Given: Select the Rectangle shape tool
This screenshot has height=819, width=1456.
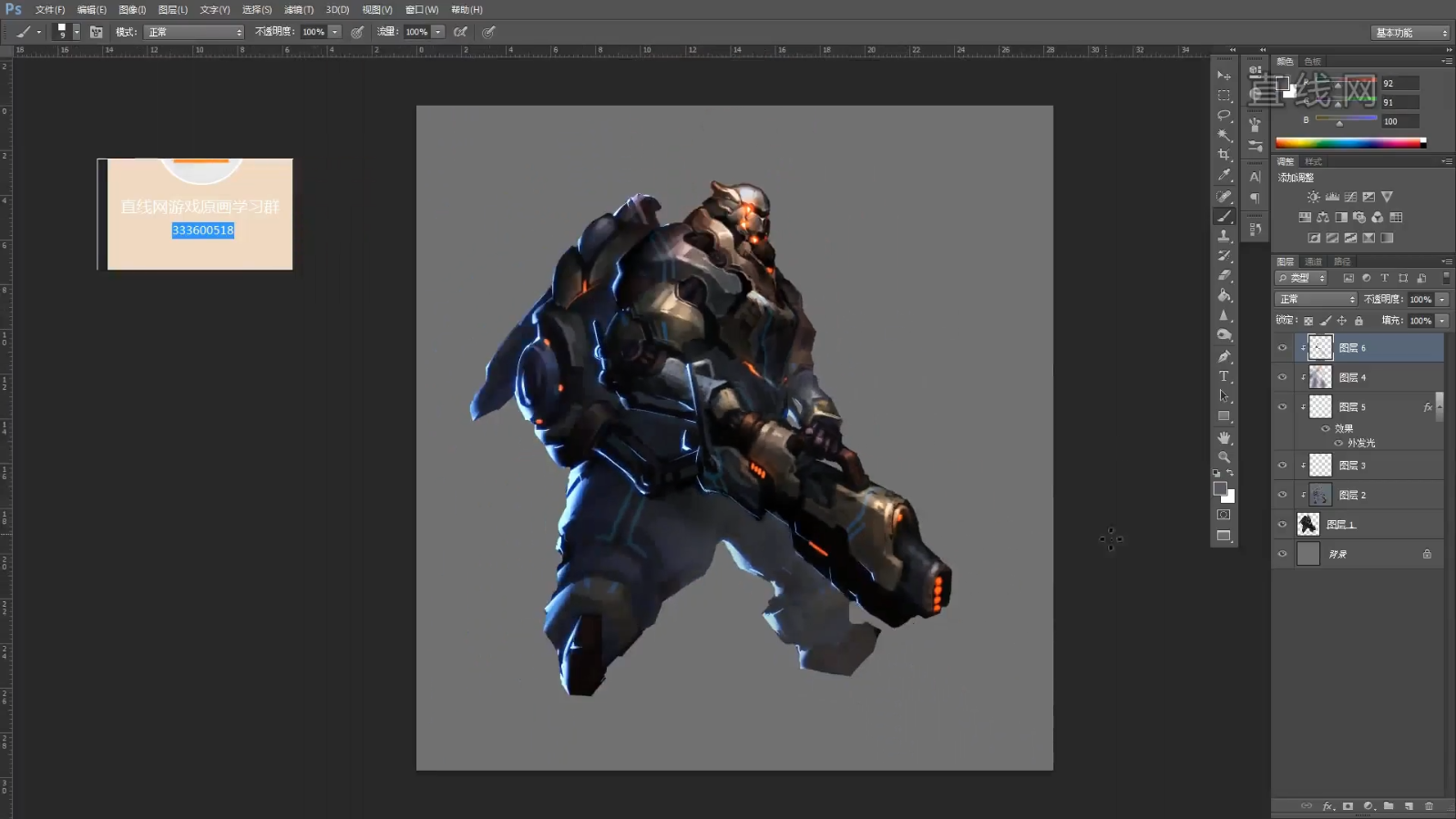Looking at the screenshot, I should tap(1224, 416).
